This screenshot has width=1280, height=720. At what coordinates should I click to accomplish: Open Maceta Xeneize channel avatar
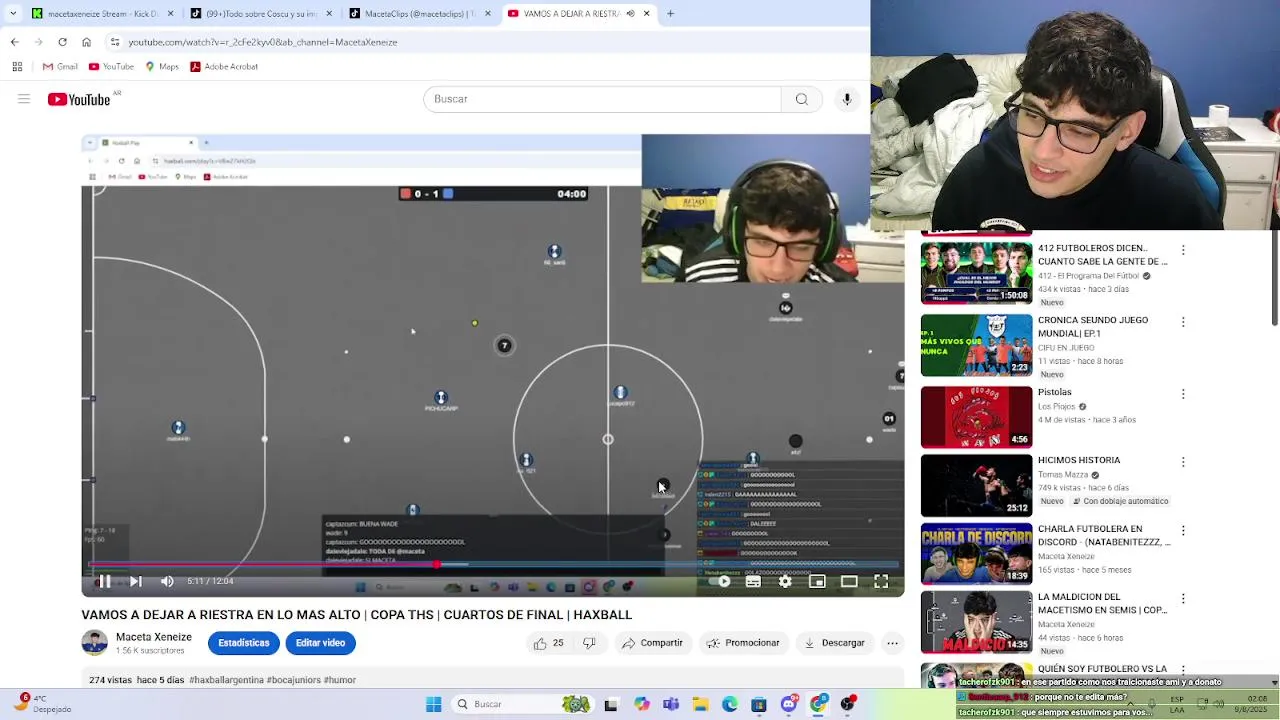click(94, 643)
